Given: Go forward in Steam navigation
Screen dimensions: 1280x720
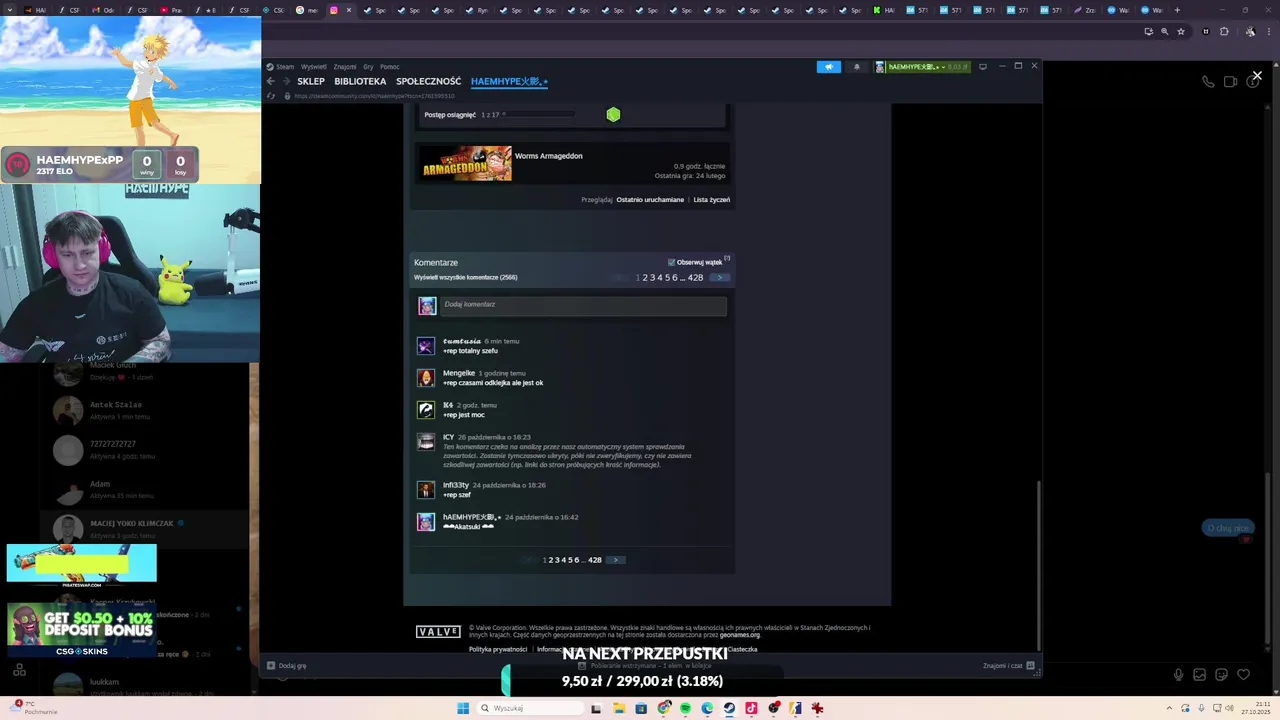Looking at the screenshot, I should pos(286,81).
